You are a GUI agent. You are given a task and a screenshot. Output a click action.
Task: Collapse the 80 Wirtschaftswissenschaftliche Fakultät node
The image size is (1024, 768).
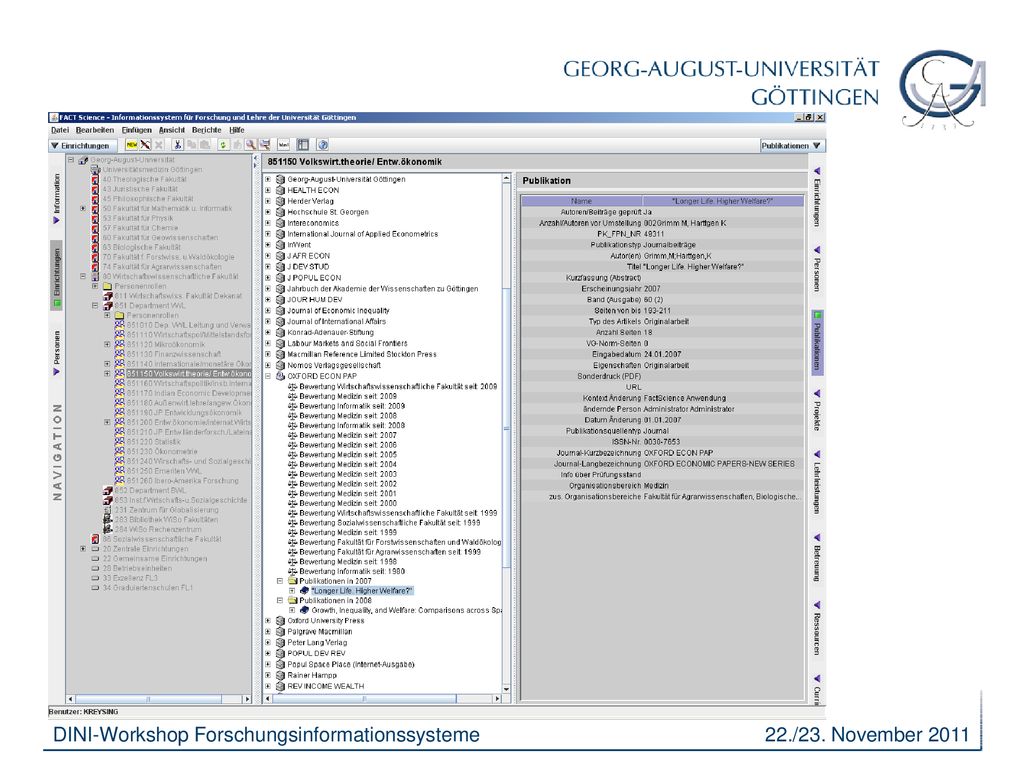pos(83,276)
